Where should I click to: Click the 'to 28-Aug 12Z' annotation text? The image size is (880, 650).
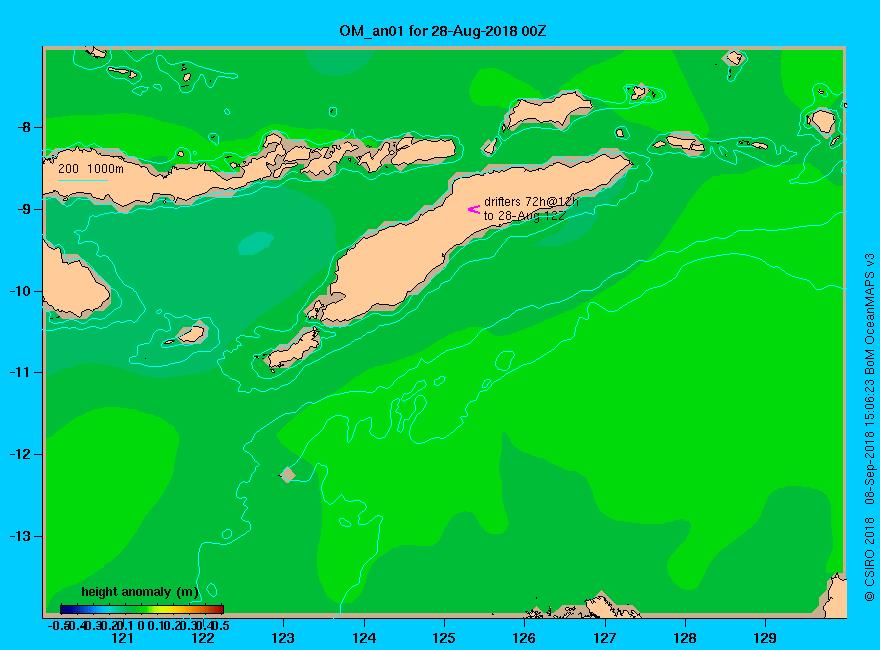tap(524, 216)
